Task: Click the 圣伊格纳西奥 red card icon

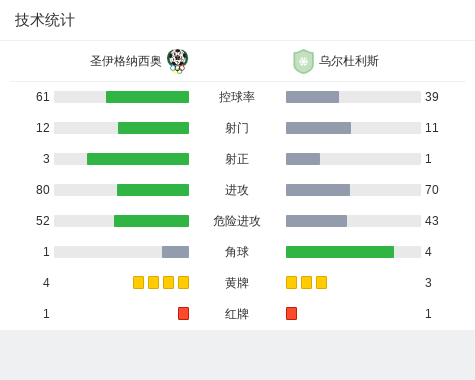Action: 183,314
